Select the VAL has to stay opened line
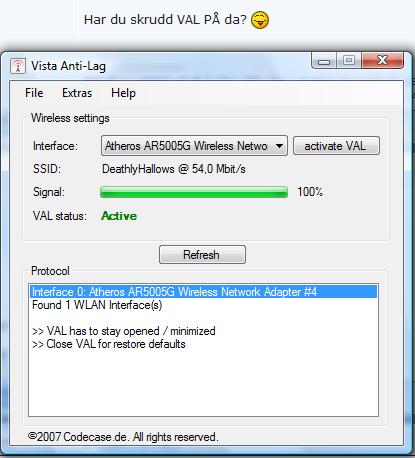 [x=124, y=331]
